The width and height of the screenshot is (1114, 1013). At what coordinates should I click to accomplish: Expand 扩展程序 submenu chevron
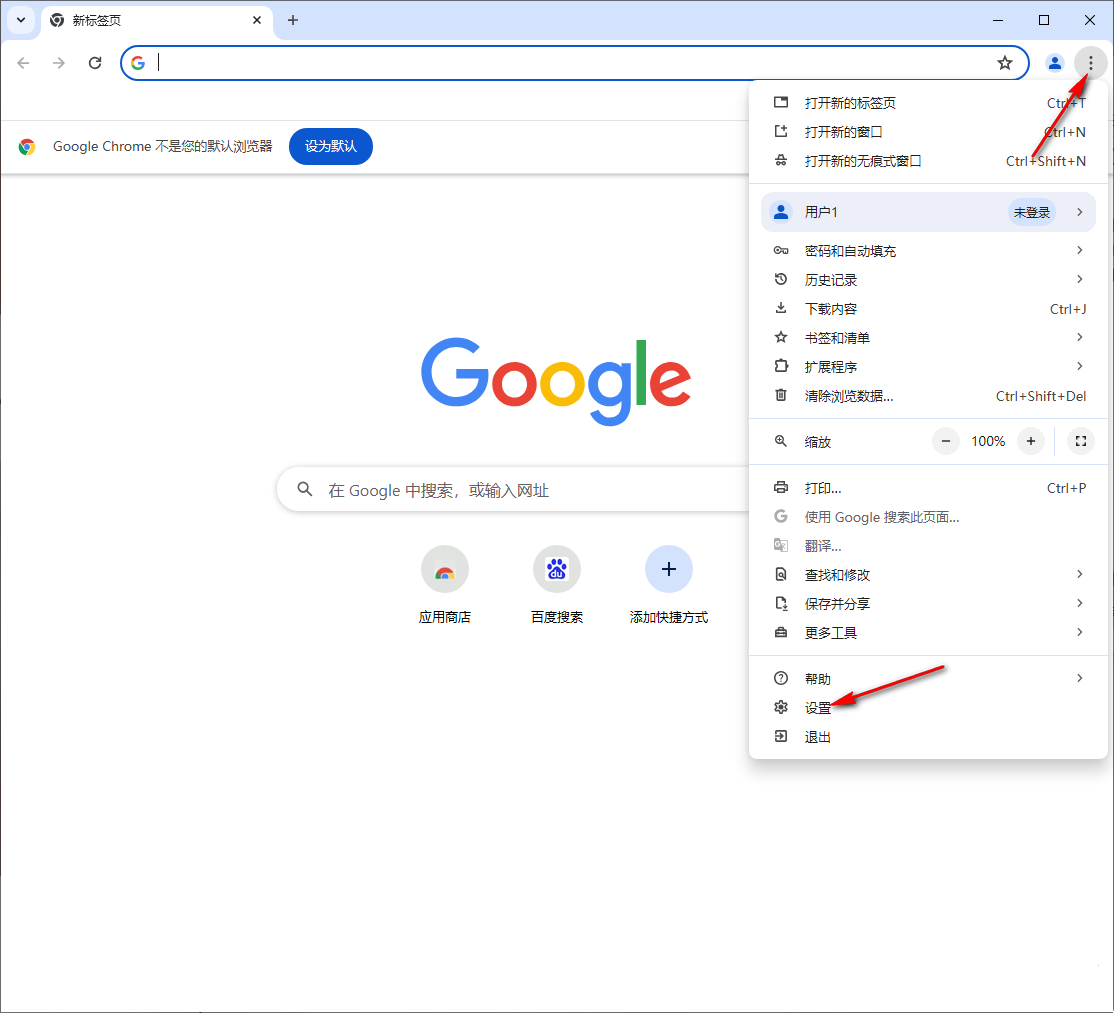click(x=1079, y=366)
